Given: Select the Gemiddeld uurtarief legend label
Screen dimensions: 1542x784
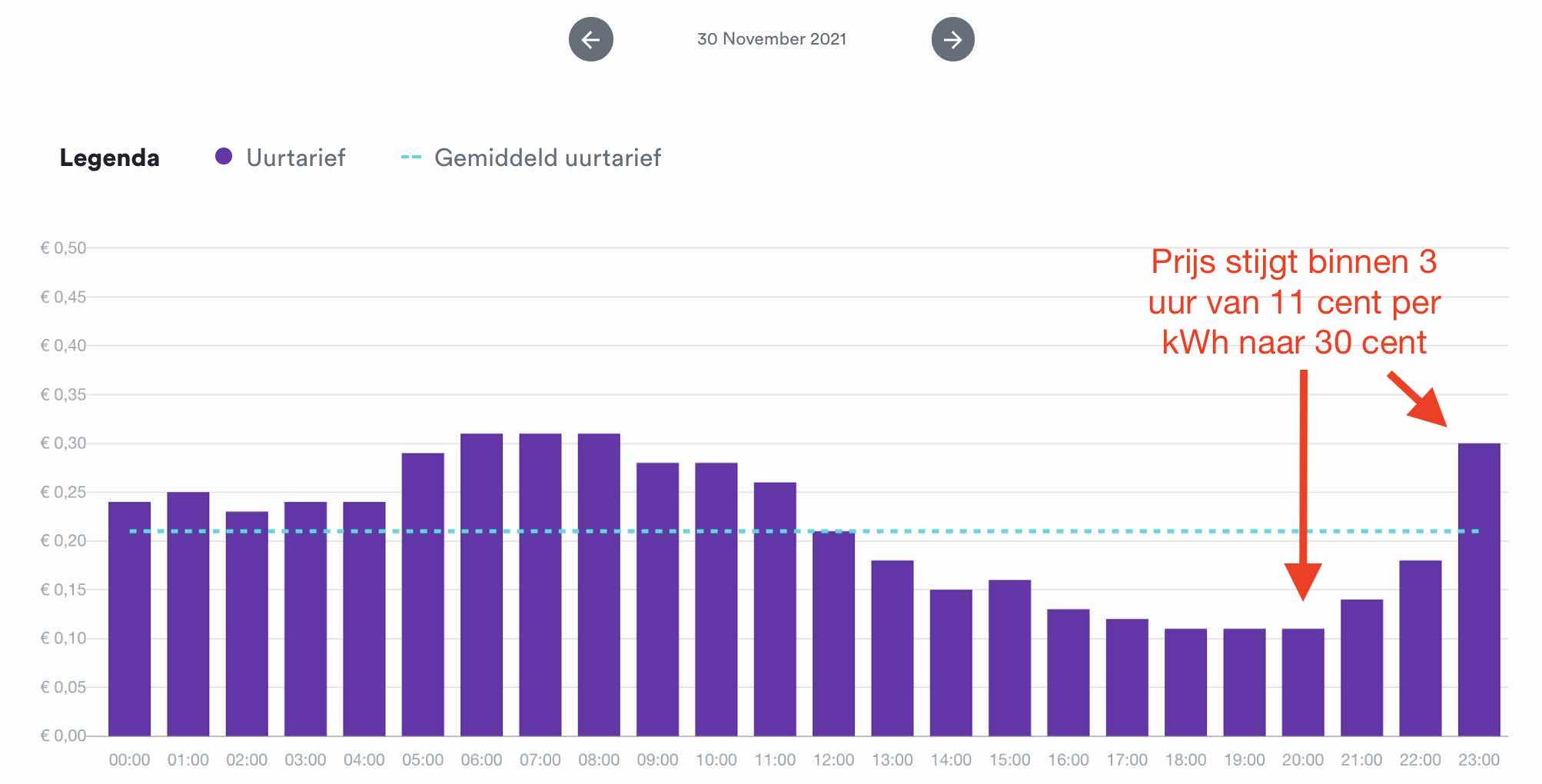Looking at the screenshot, I should 547,158.
